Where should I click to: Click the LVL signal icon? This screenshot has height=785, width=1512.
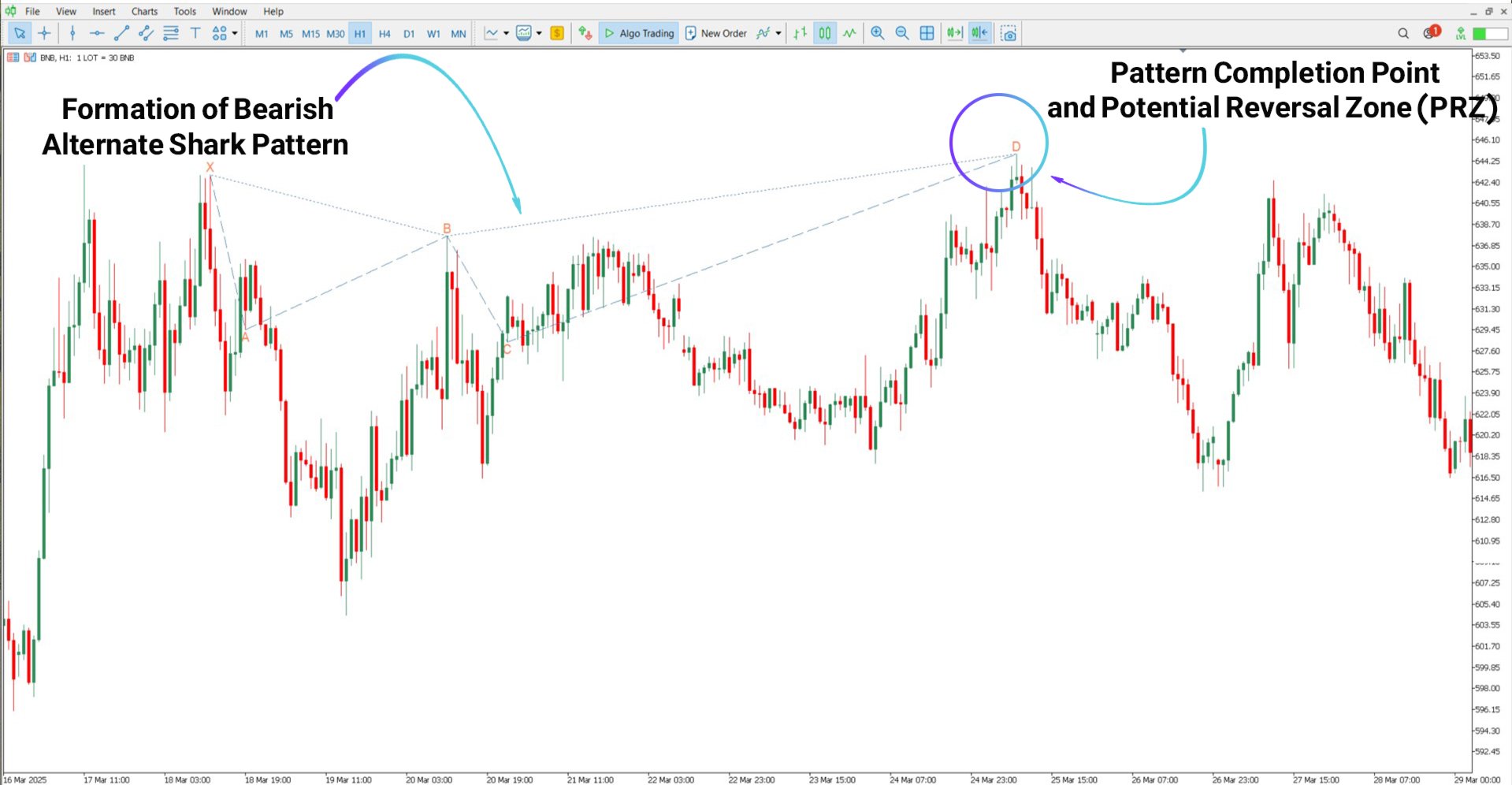pyautogui.click(x=1461, y=33)
